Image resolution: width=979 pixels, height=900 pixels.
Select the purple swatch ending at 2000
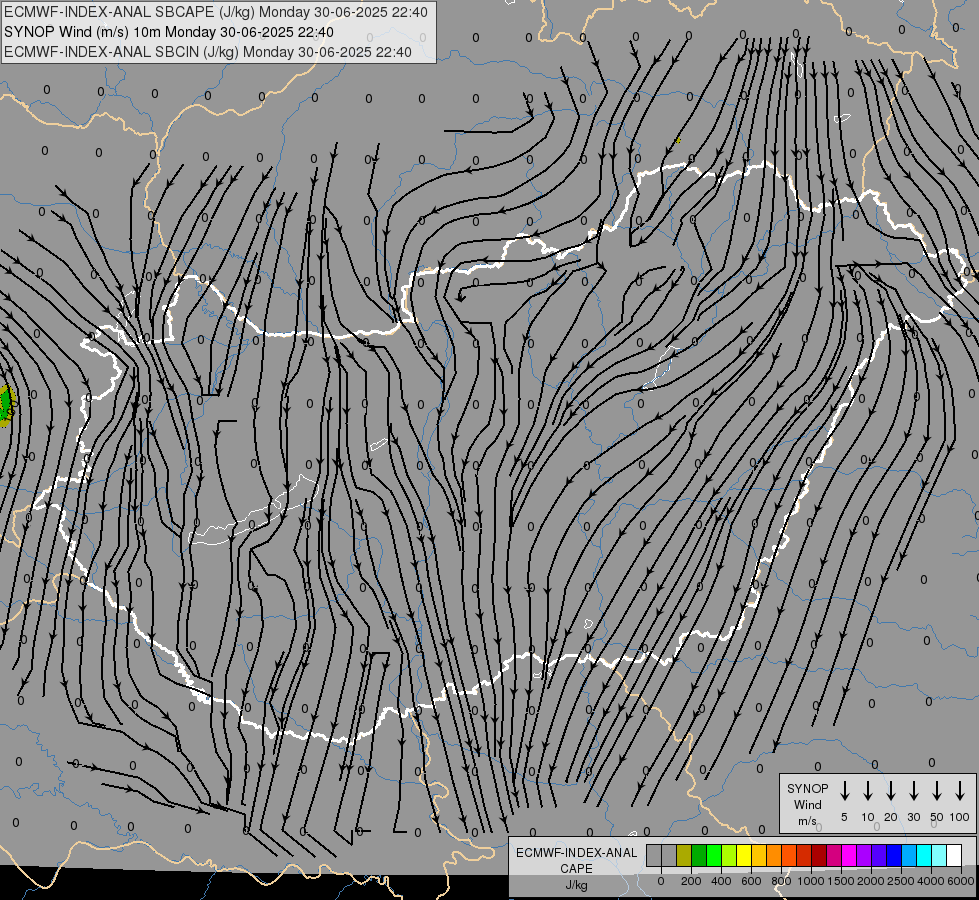click(865, 856)
